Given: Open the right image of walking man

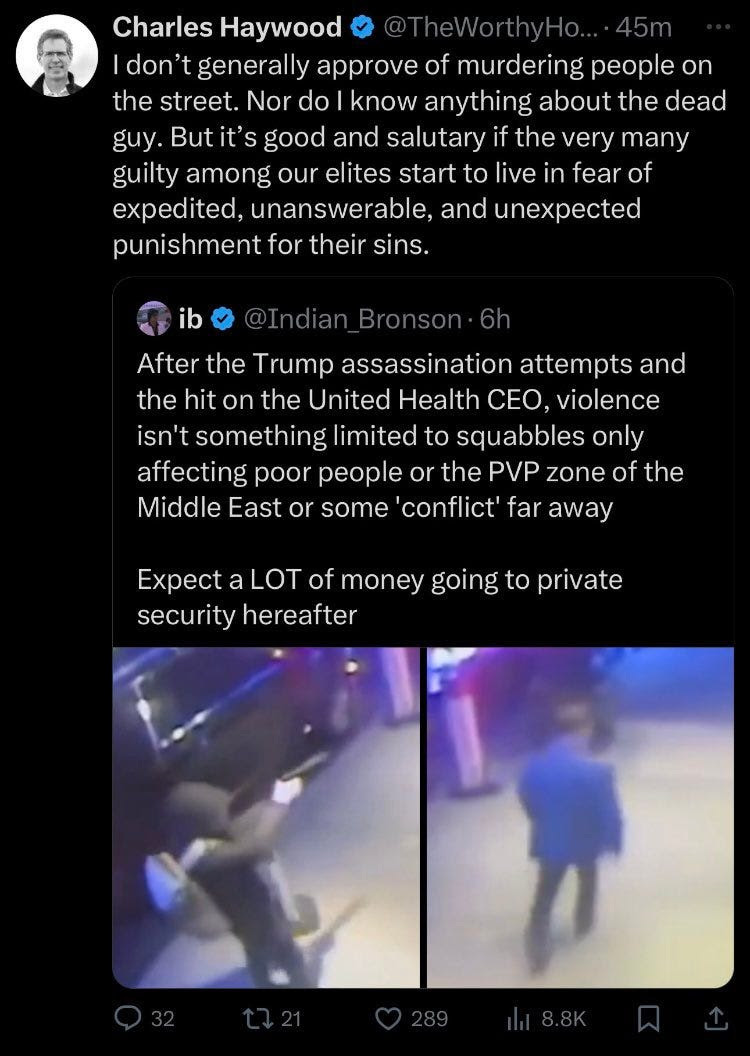Looking at the screenshot, I should (580, 818).
